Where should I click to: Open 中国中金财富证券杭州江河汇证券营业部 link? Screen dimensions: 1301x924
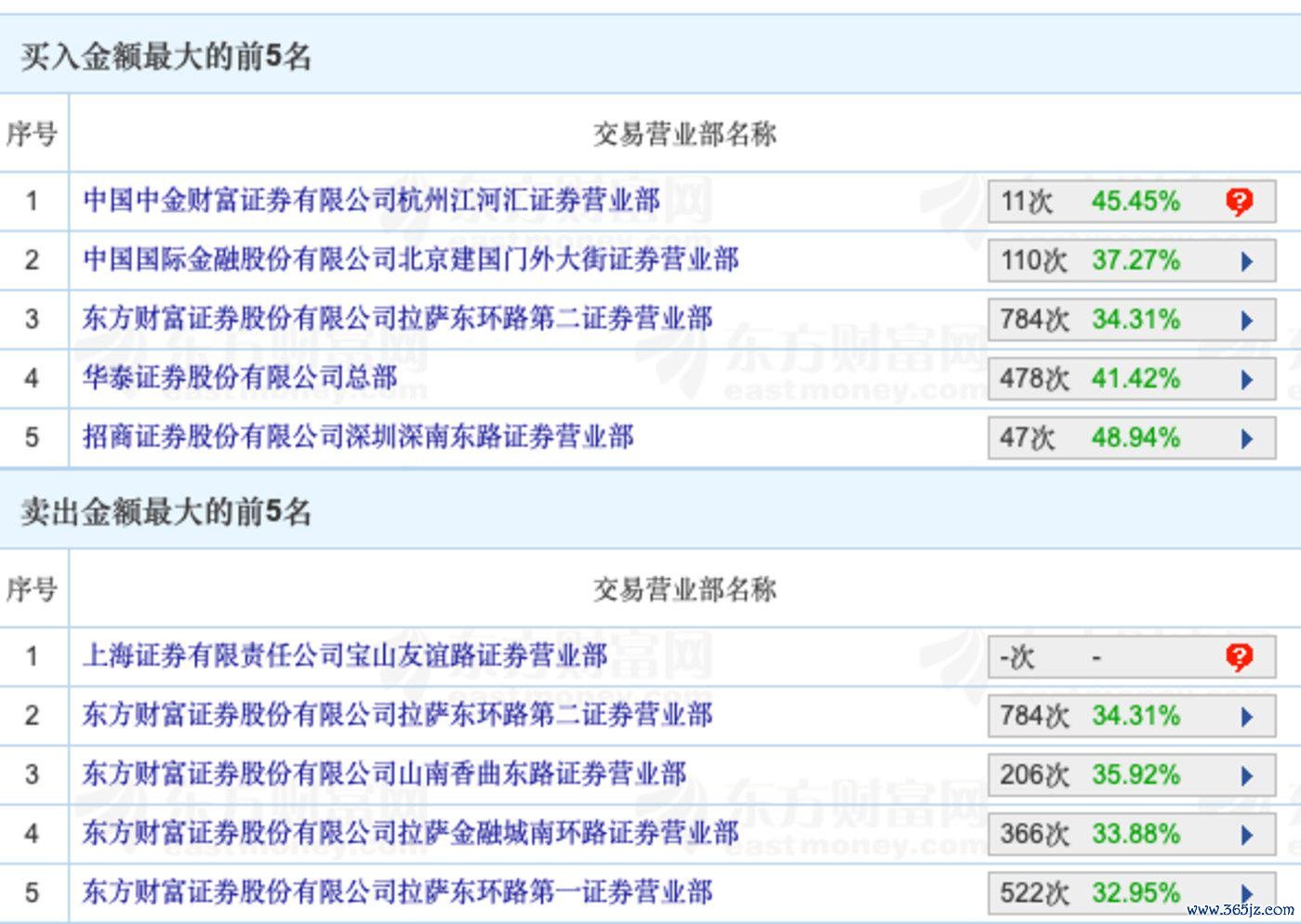tap(371, 200)
